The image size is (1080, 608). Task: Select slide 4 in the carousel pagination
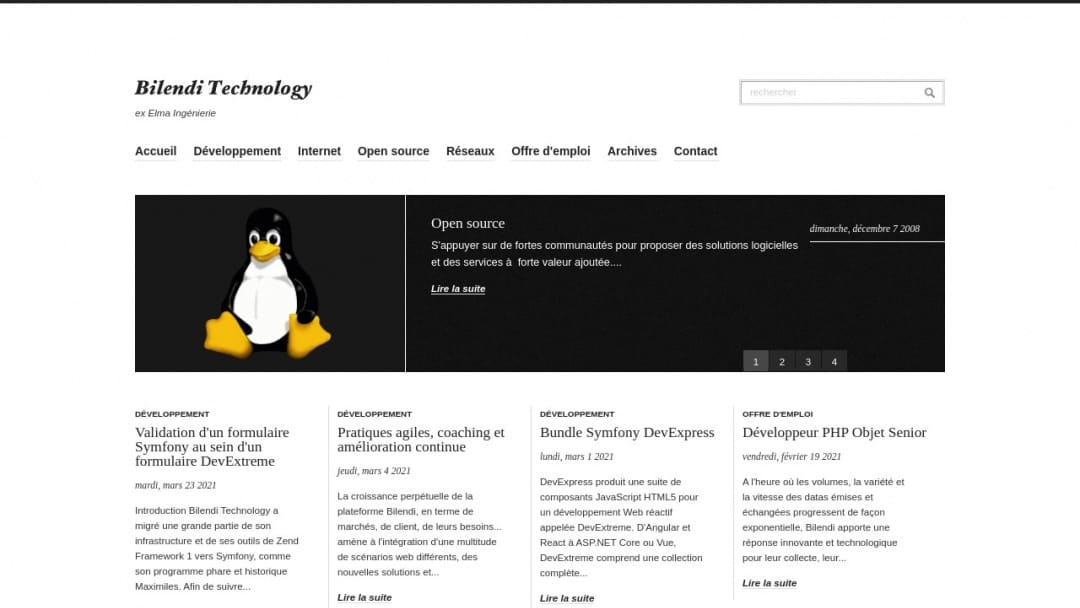coord(834,361)
